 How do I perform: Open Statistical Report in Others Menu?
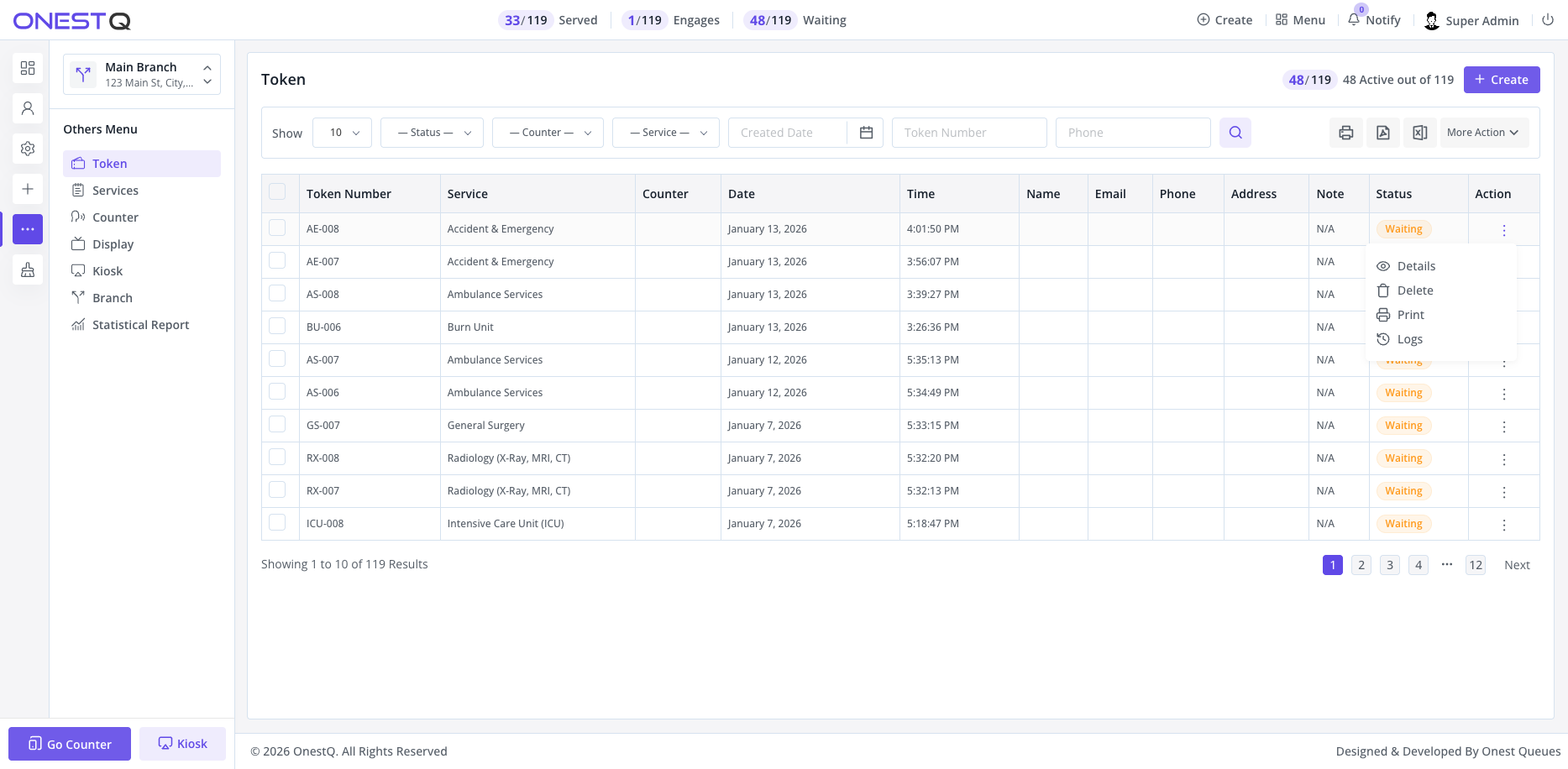point(142,325)
